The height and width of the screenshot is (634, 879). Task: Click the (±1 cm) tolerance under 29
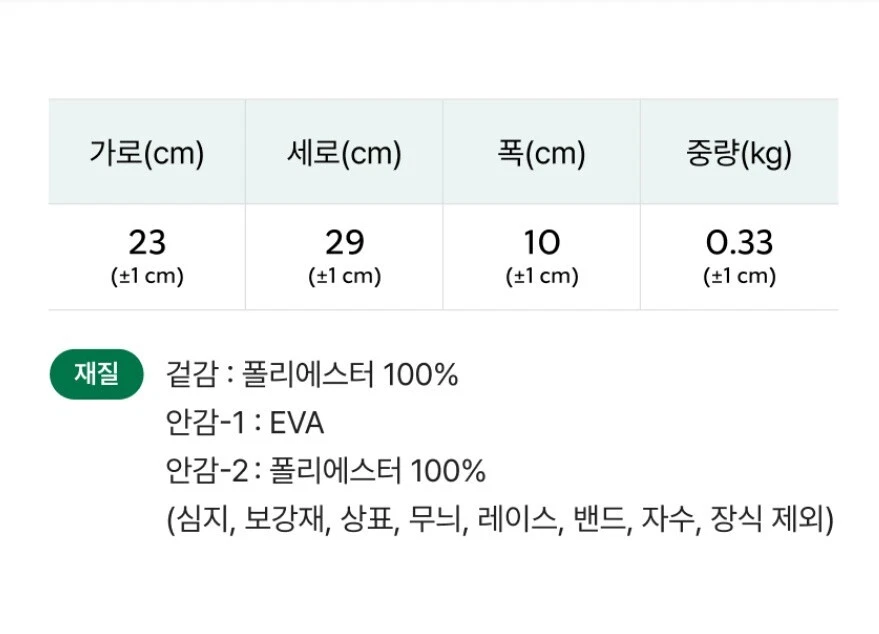point(344,277)
